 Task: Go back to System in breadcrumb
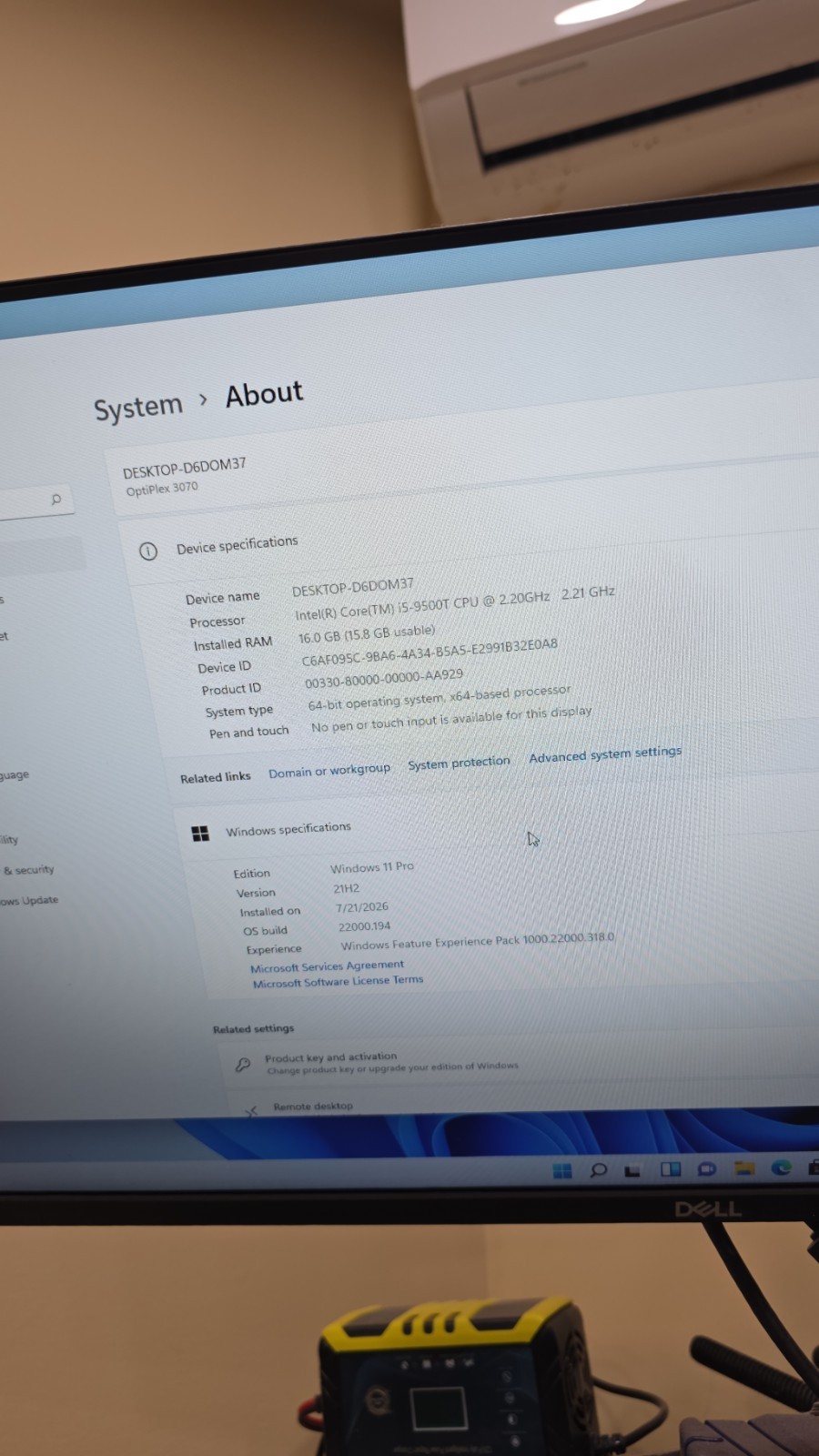coord(138,407)
